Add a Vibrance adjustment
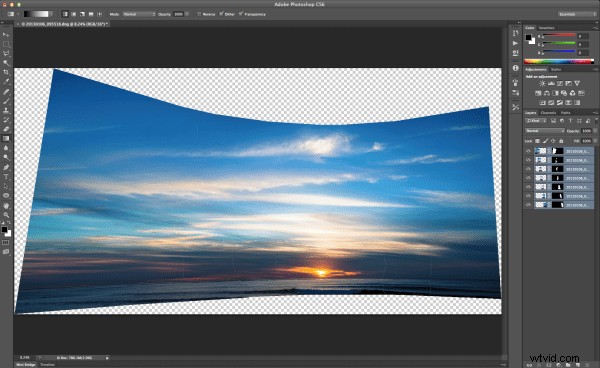 [577, 83]
